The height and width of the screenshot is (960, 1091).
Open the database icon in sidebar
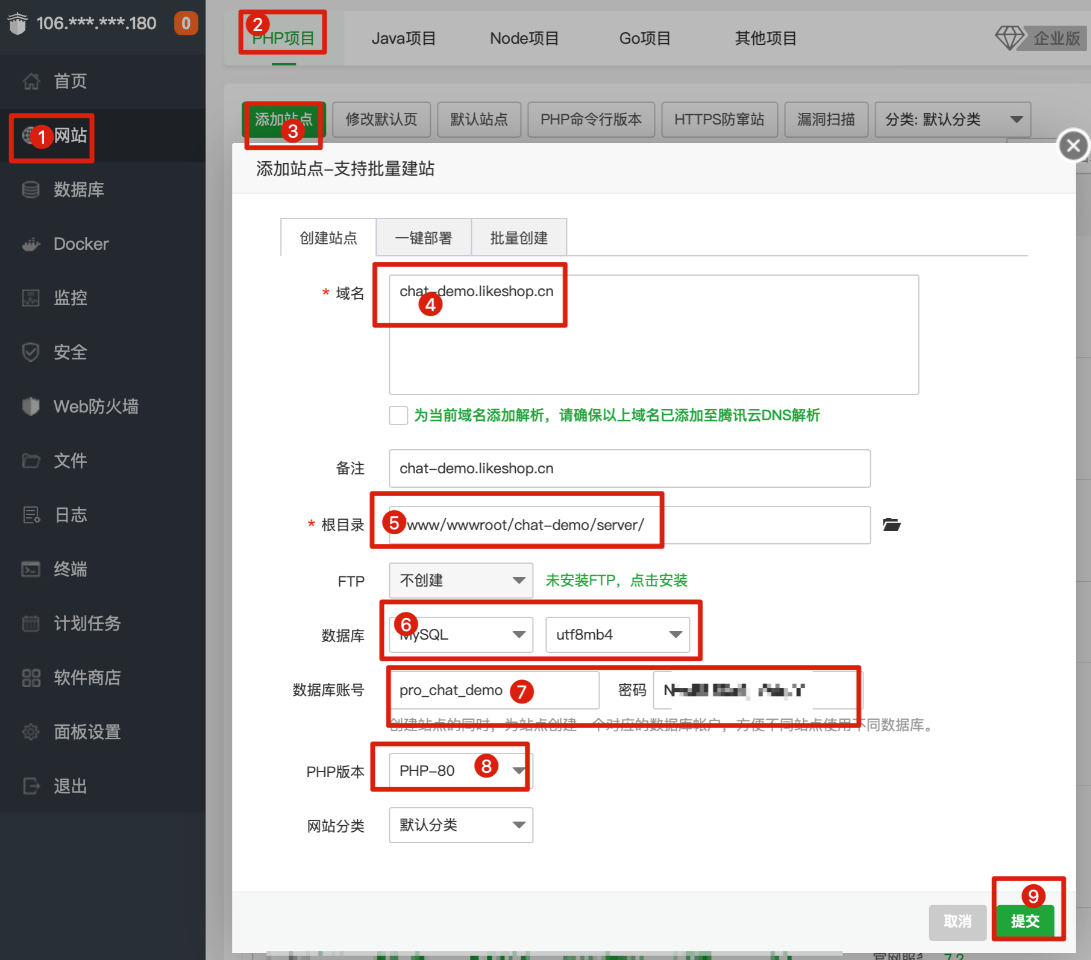[31, 190]
